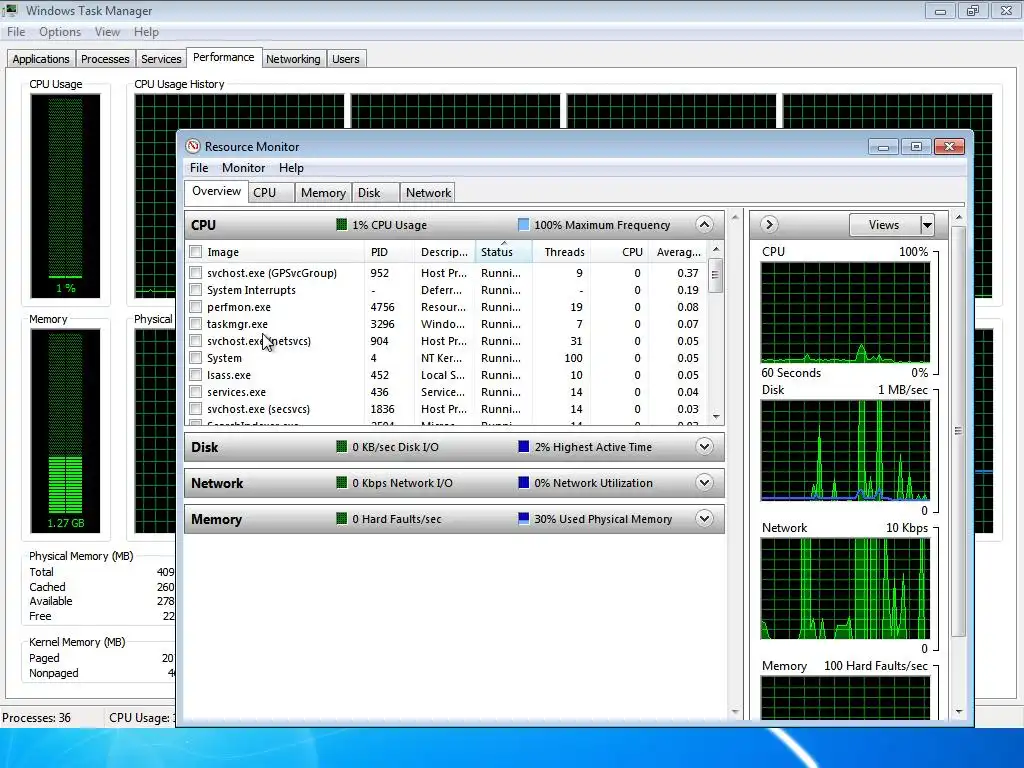Click the Views button

[884, 225]
